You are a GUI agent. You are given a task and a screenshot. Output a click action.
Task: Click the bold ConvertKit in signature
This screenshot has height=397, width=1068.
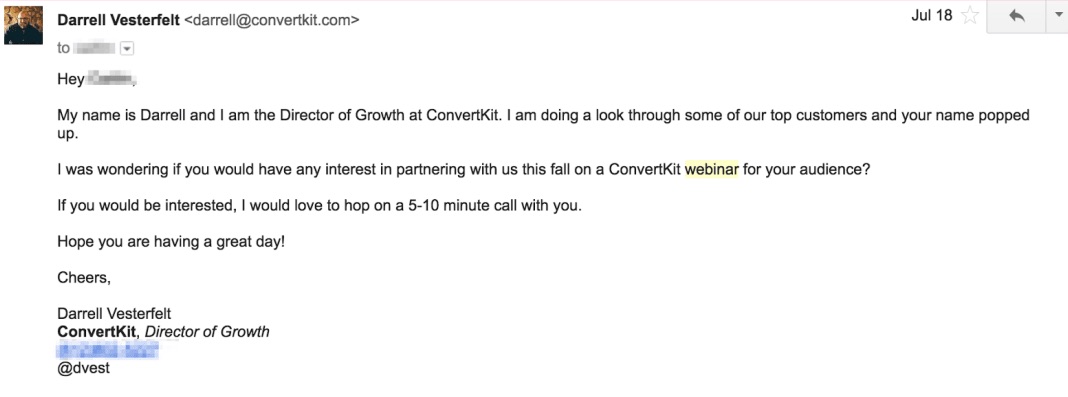tap(98, 332)
